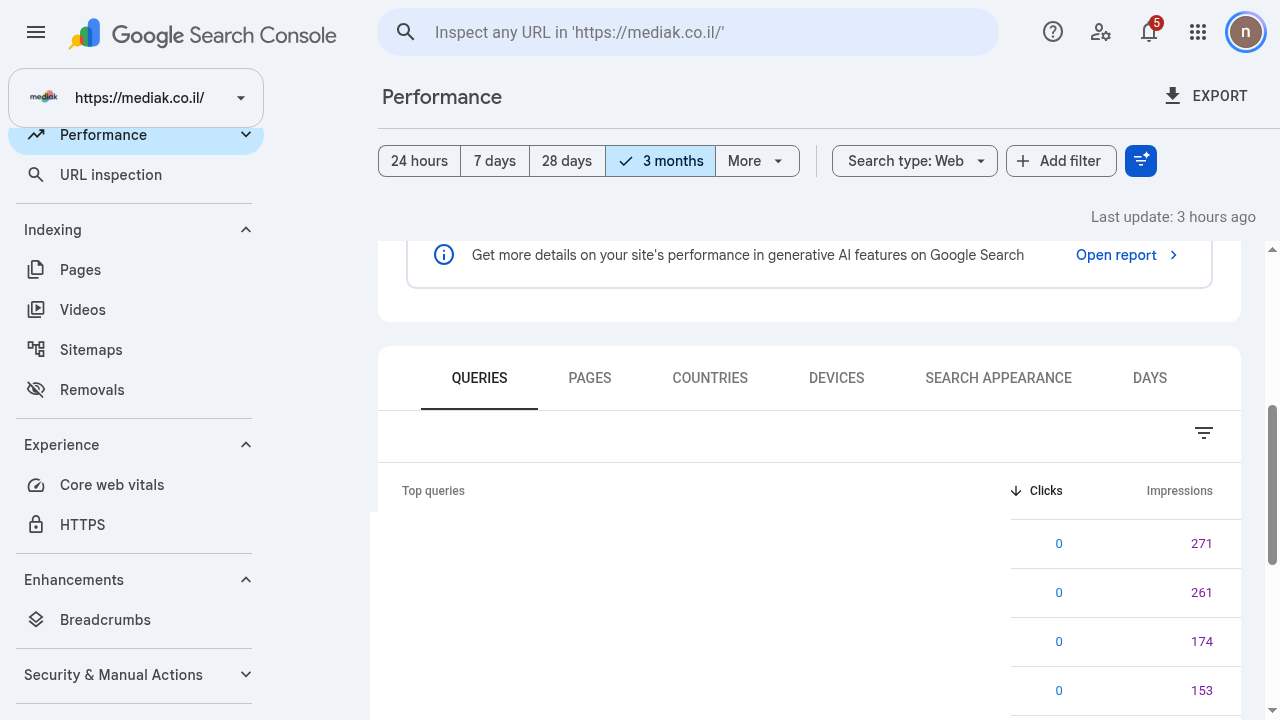Open the Search type: Web dropdown
The height and width of the screenshot is (720, 1280).
tap(915, 161)
